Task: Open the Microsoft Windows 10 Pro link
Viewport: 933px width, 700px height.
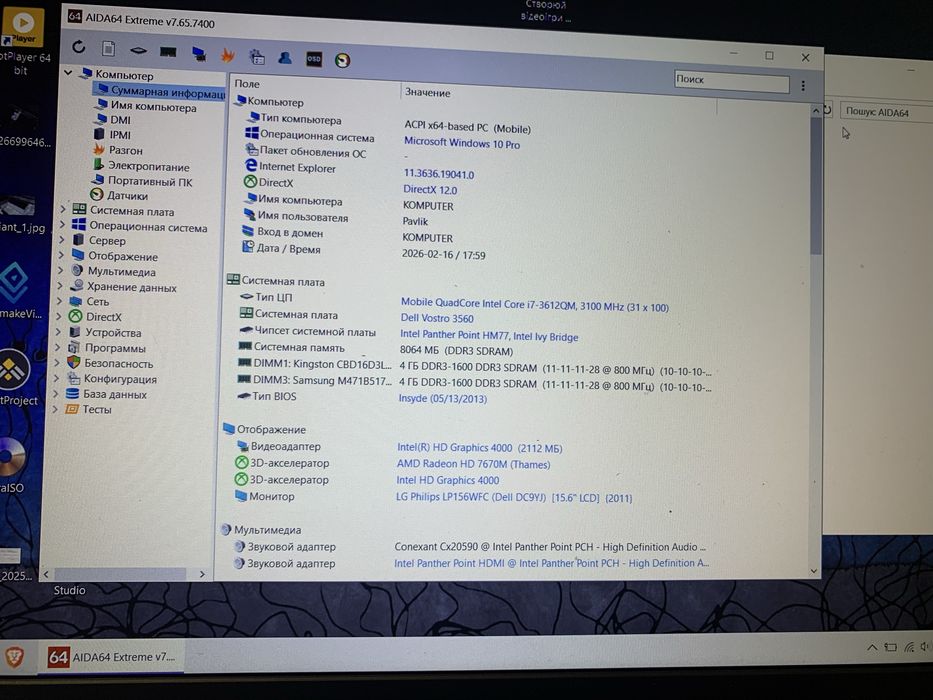Action: (462, 143)
